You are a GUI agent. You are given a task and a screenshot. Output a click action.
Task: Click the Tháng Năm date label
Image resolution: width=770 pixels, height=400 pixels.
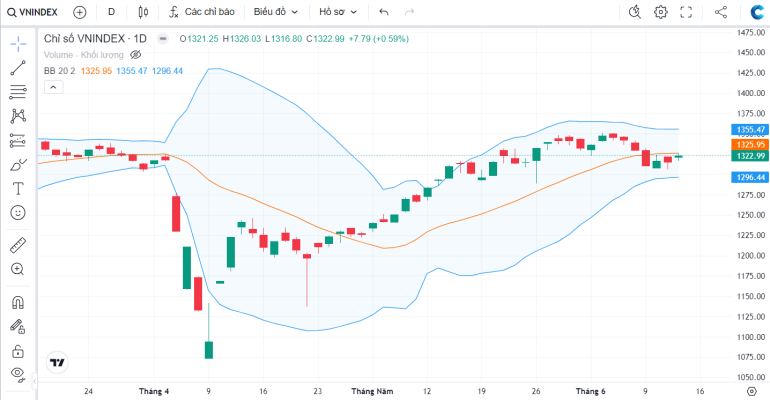[372, 391]
